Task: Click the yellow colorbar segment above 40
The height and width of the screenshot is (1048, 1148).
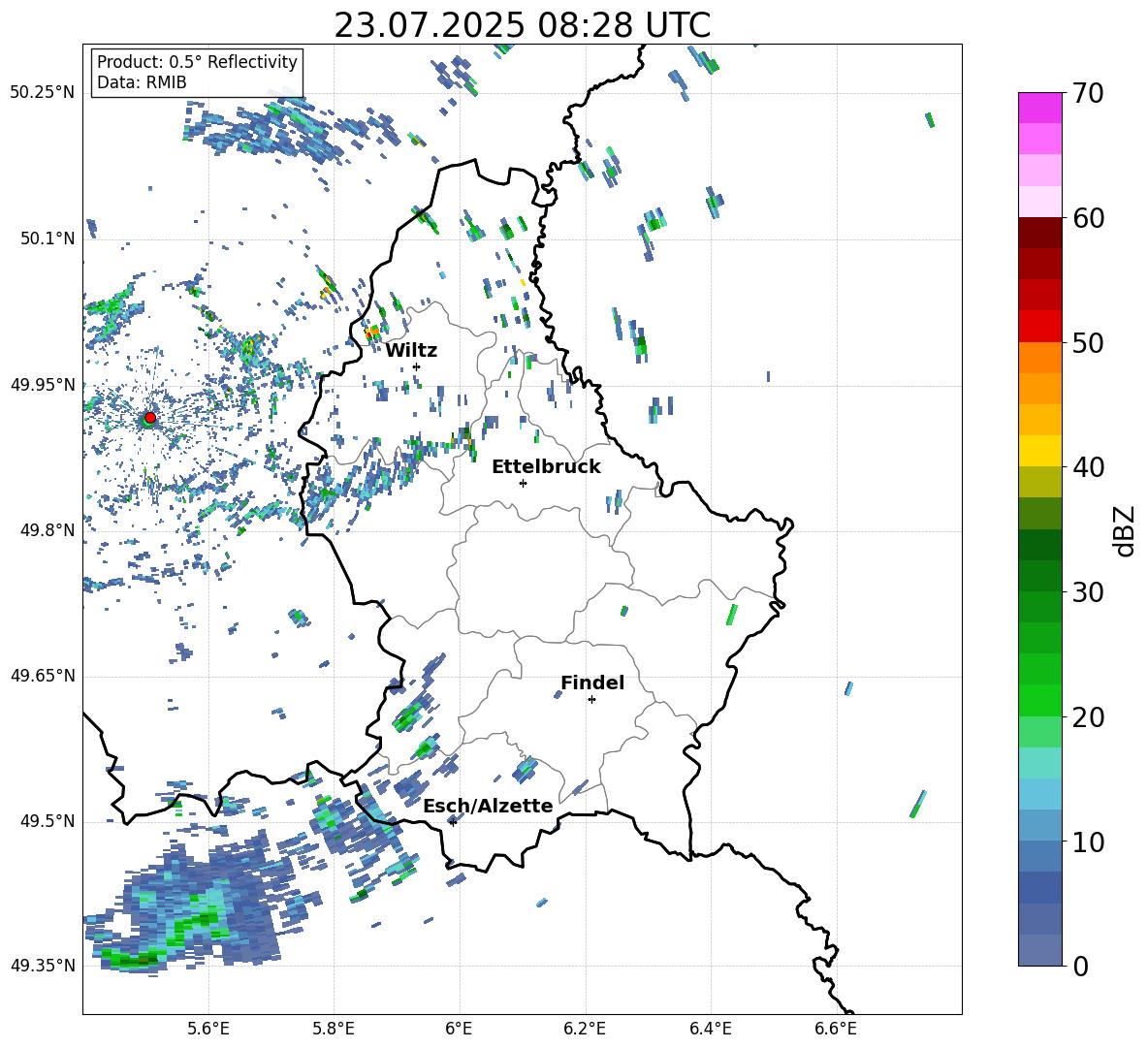Action: coord(1040,451)
